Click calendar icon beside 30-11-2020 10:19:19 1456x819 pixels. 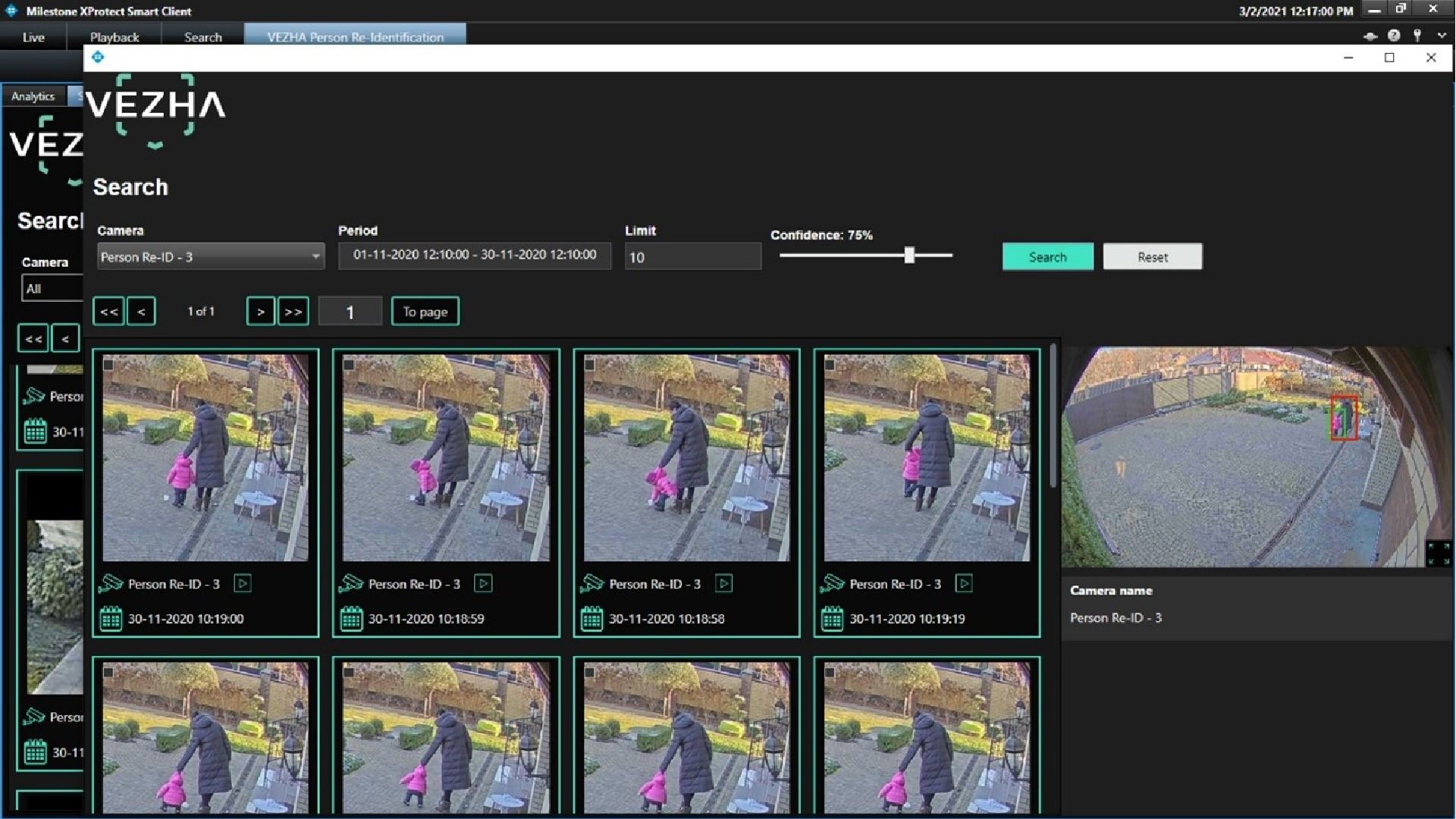coord(832,618)
